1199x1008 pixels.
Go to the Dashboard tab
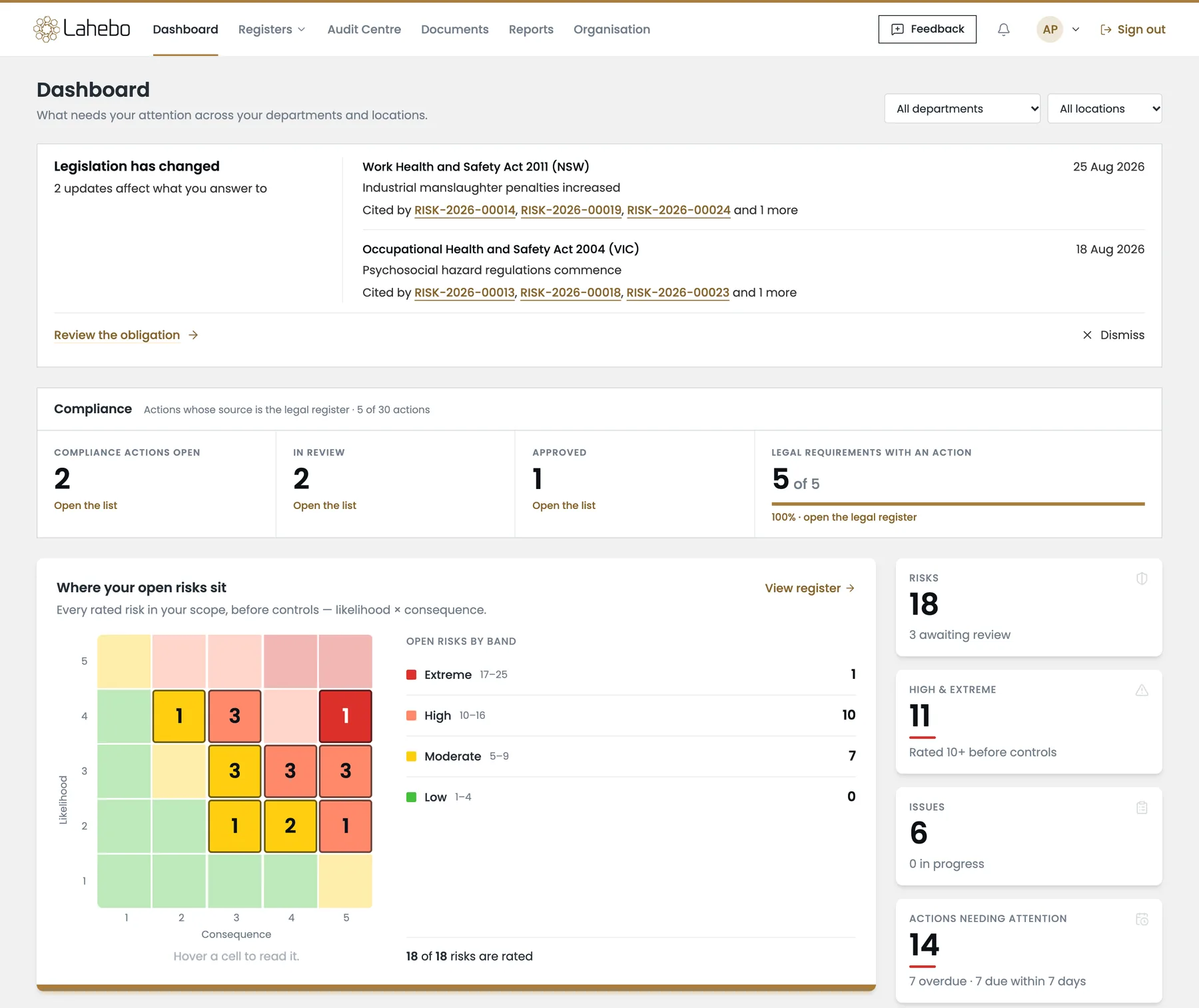coord(185,29)
